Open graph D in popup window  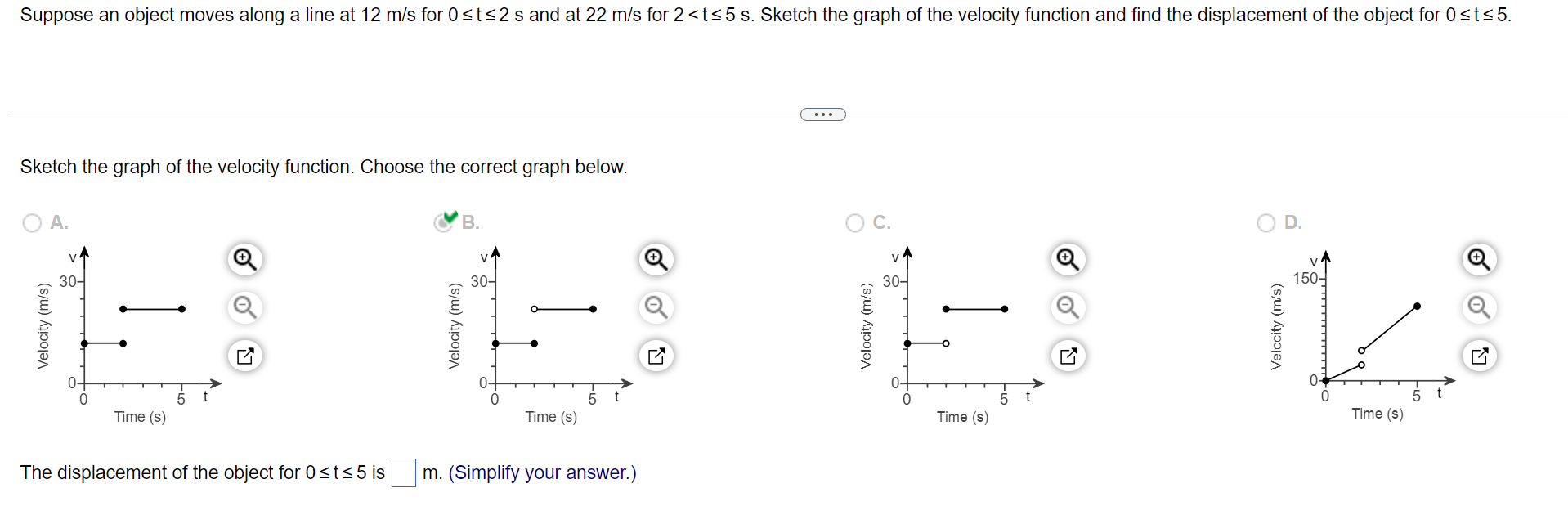[x=1479, y=356]
